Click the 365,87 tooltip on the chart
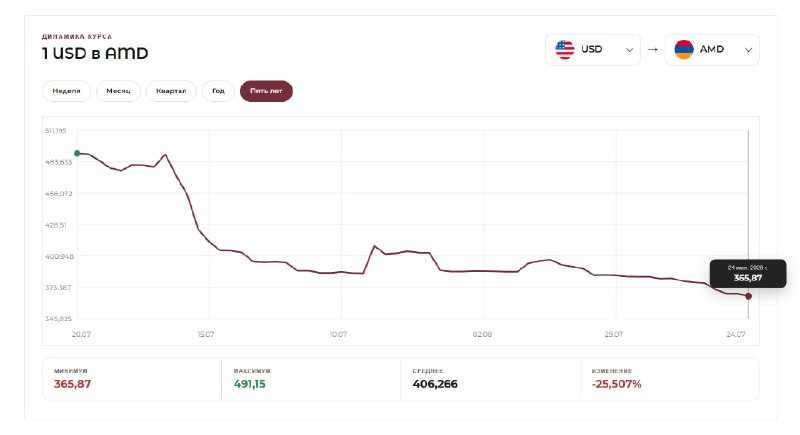 (x=748, y=273)
